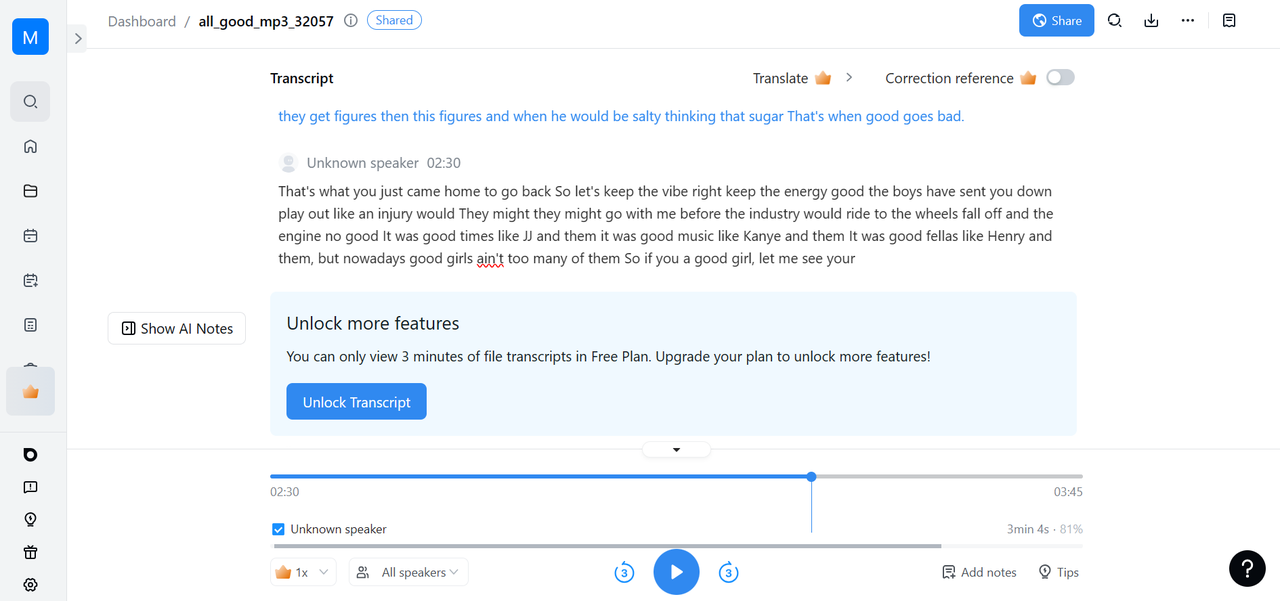The height and width of the screenshot is (601, 1280).
Task: Click the 03:45 end time label
Action: pos(1068,492)
